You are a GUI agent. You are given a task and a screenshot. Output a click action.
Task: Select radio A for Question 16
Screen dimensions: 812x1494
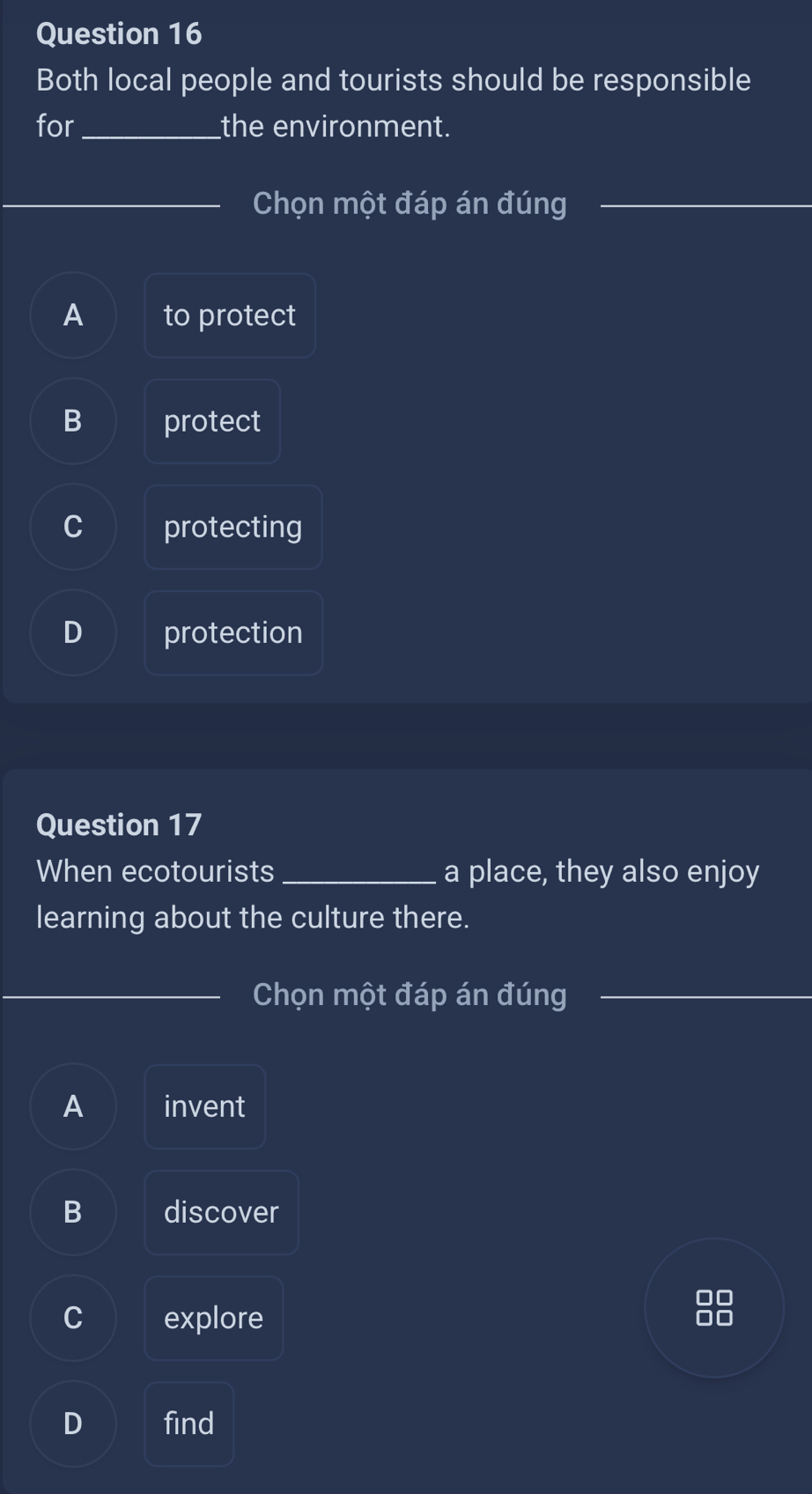[x=73, y=315]
